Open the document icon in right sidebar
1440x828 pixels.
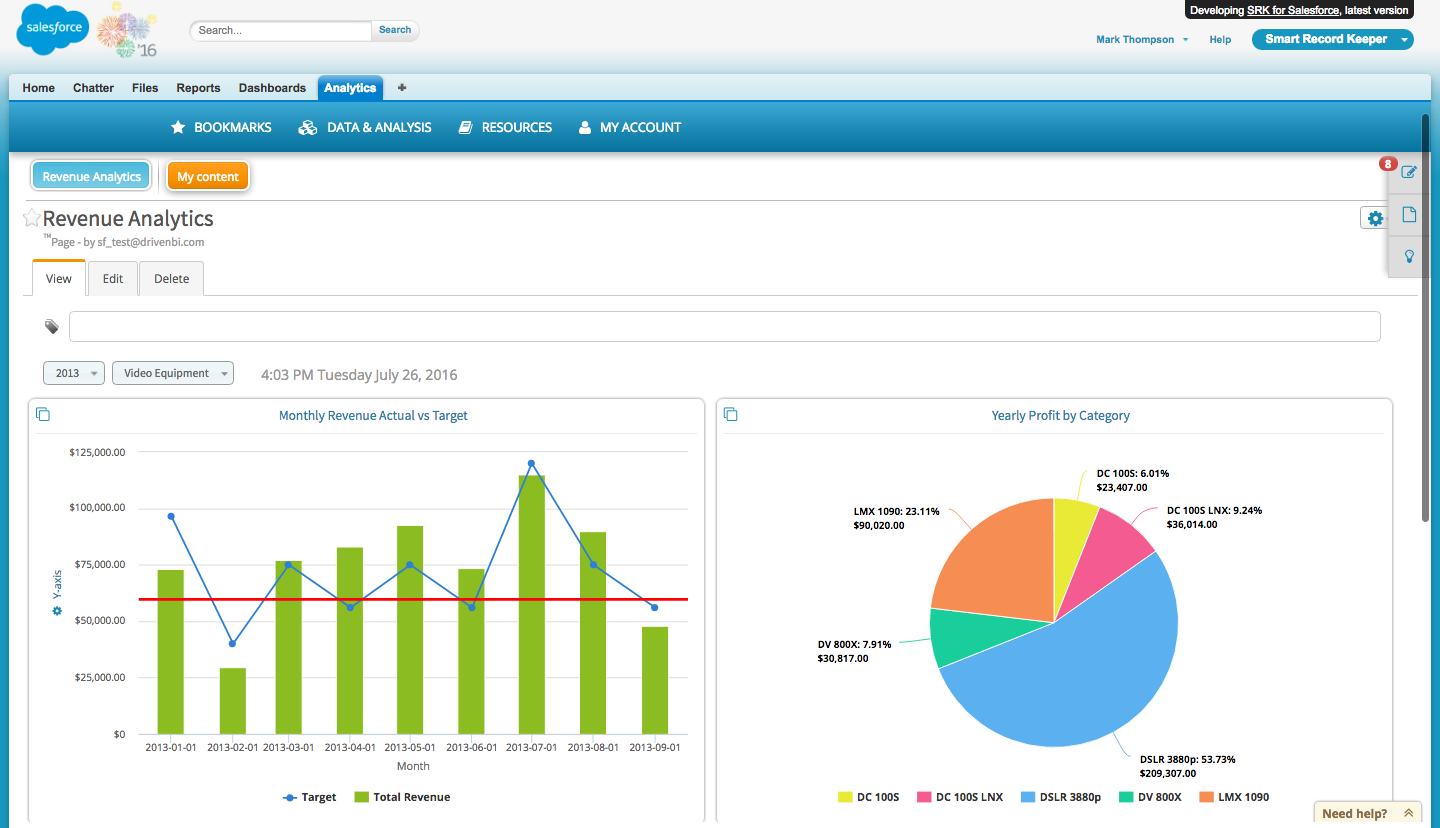click(x=1409, y=214)
